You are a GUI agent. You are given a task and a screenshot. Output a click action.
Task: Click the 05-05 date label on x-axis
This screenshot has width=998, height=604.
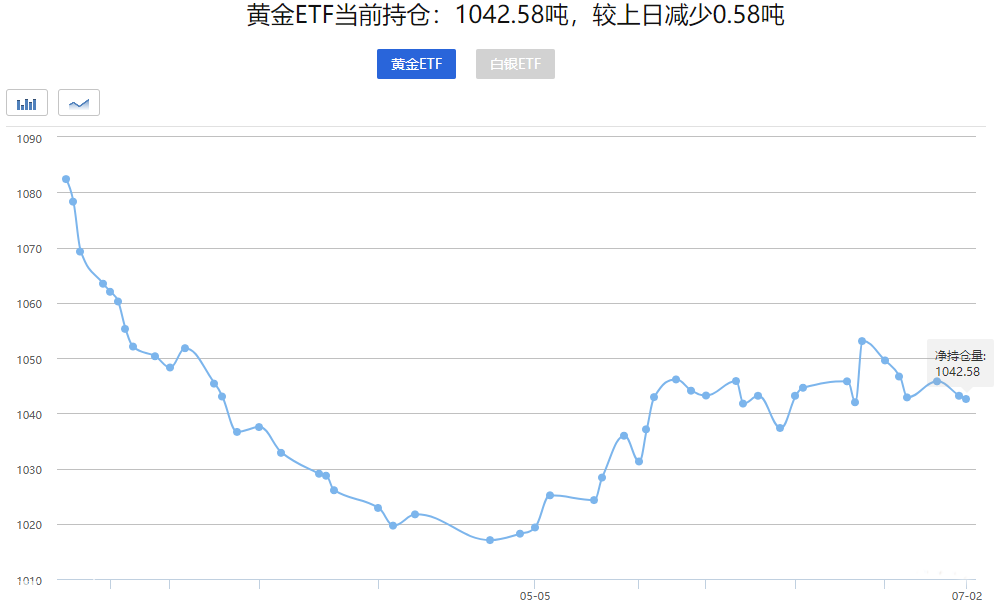[535, 595]
